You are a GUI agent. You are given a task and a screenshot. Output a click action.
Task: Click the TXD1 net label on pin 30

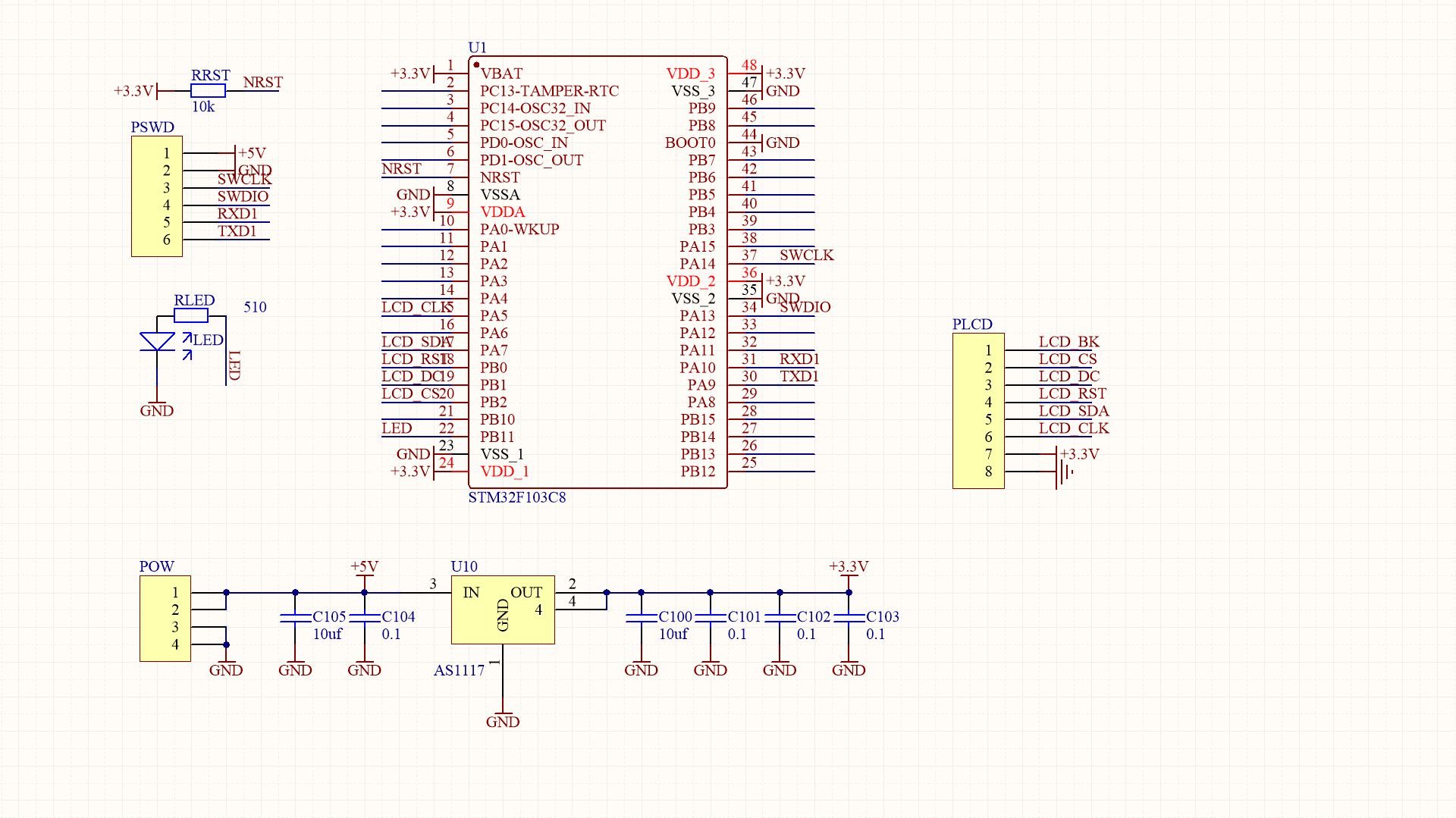[x=800, y=375]
